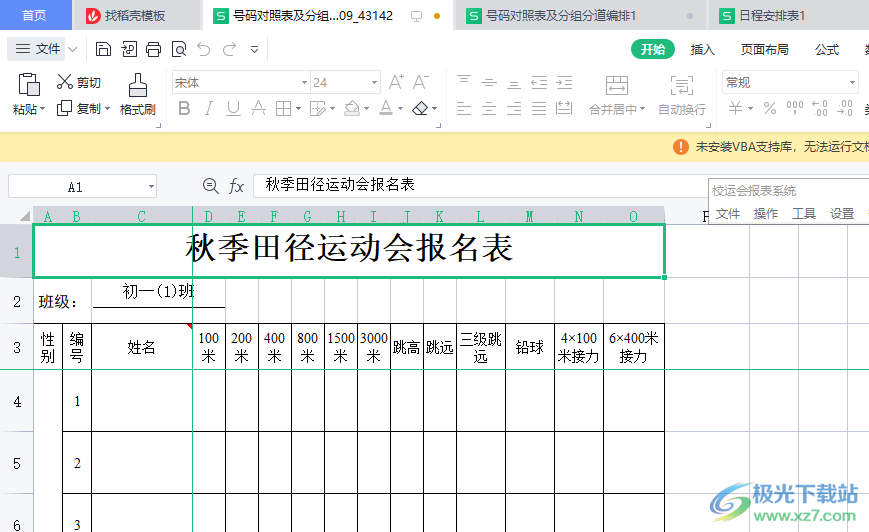The width and height of the screenshot is (869, 532).
Task: Click the Save icon in quick toolbar
Action: pyautogui.click(x=103, y=49)
